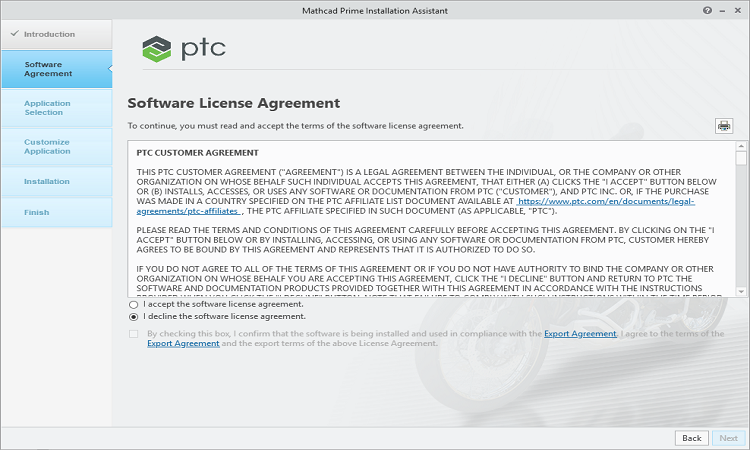Click the PTC logo
The image size is (750, 450).
click(x=184, y=48)
